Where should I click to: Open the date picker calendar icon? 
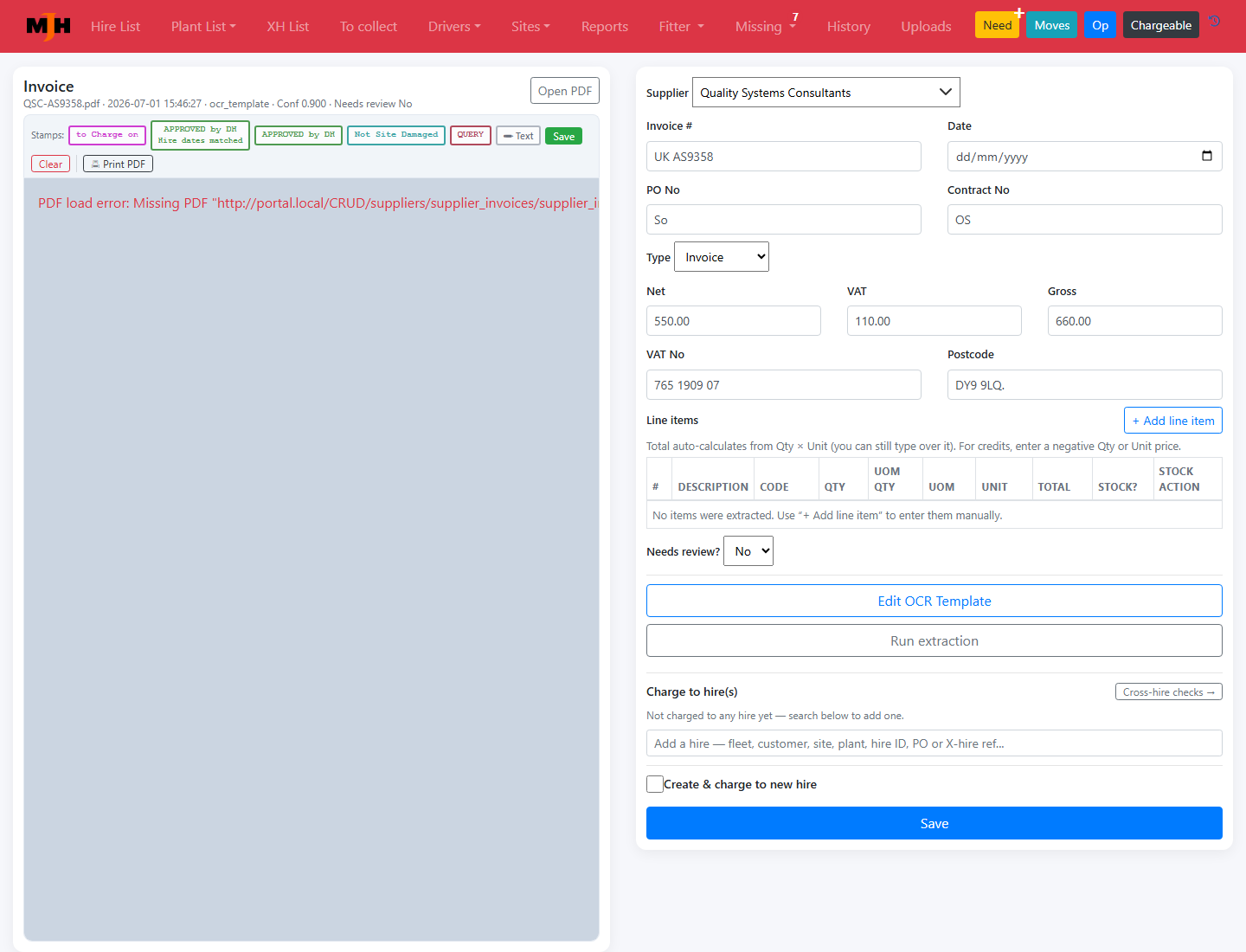click(1207, 156)
